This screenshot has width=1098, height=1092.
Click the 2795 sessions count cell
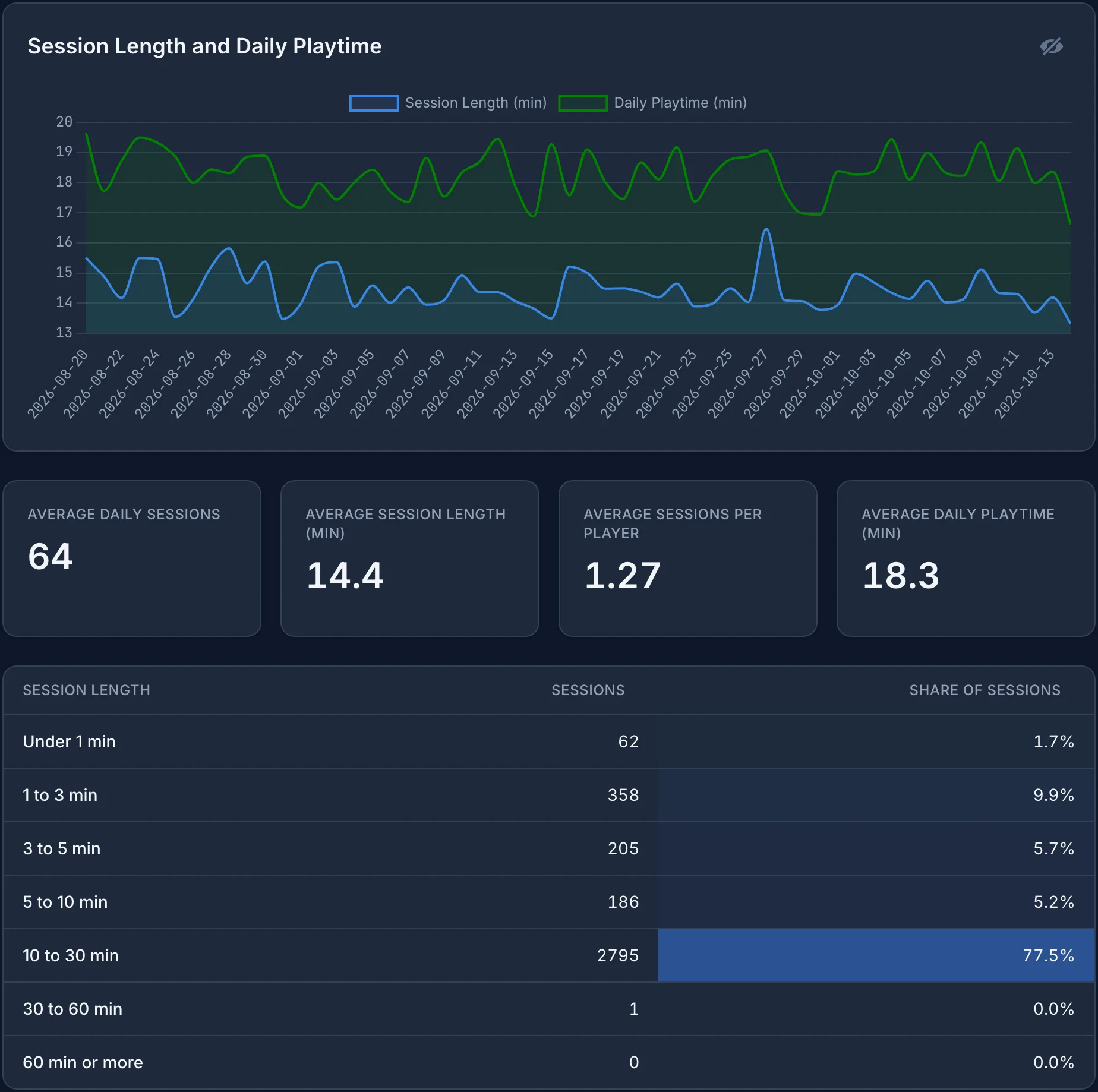618,955
